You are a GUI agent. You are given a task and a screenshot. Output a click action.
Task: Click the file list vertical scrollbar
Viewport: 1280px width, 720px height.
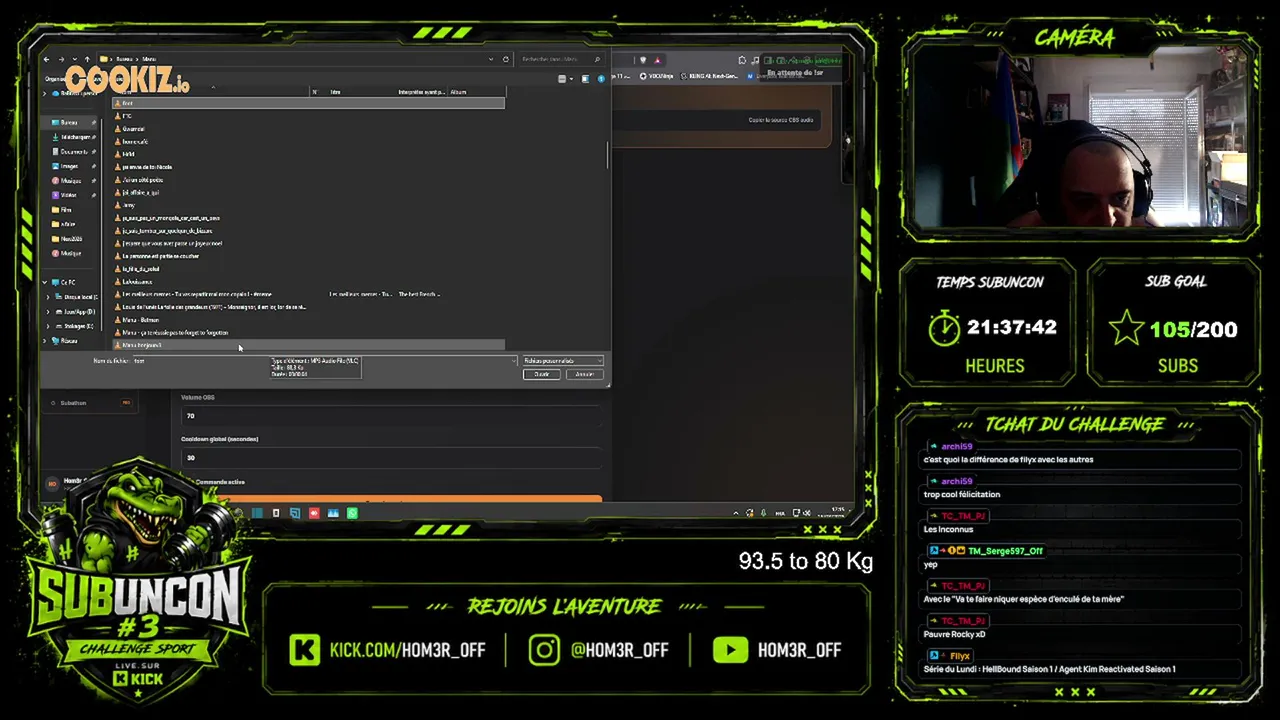click(607, 155)
